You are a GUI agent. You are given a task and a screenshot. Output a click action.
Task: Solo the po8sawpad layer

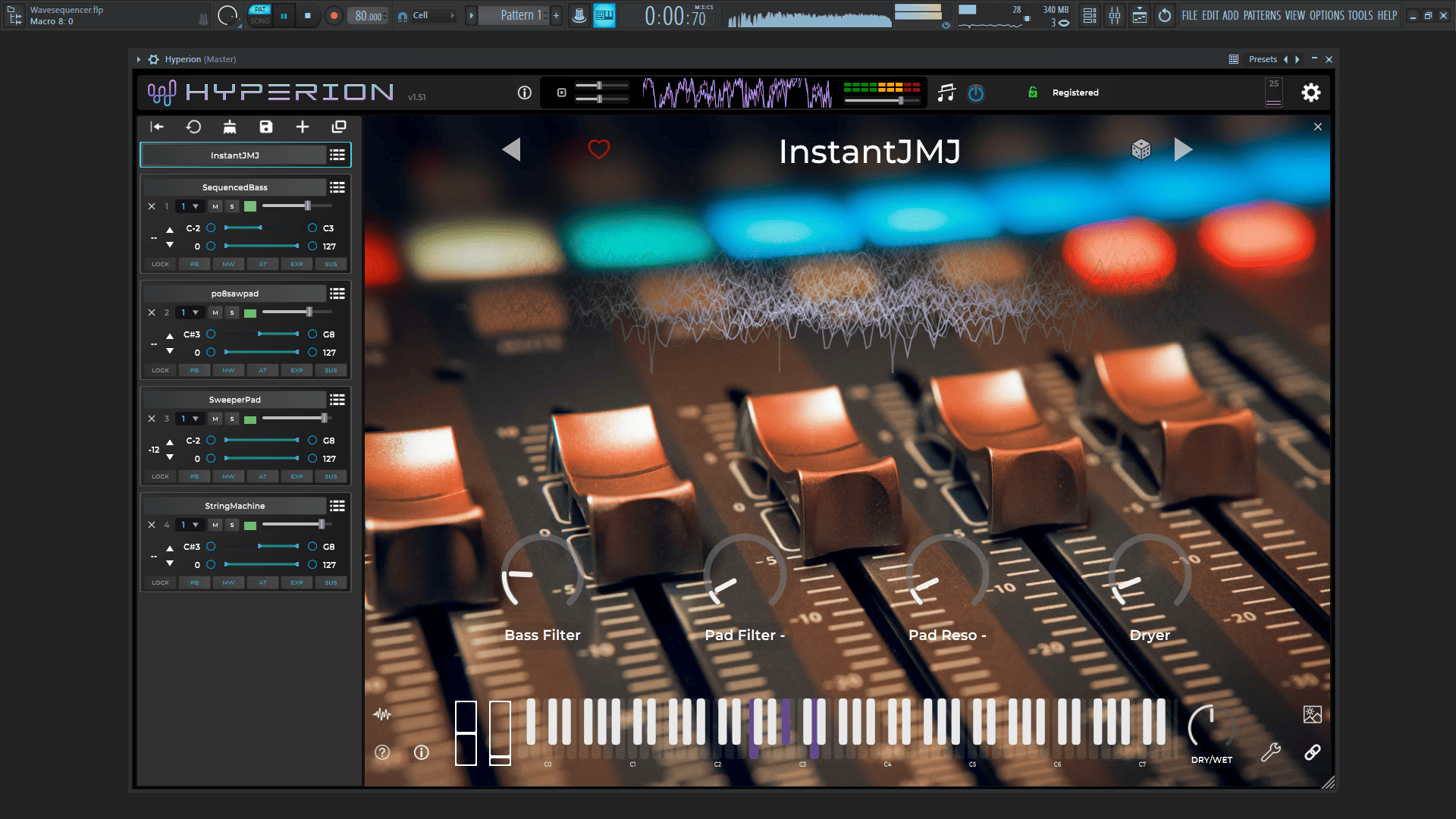coord(232,312)
